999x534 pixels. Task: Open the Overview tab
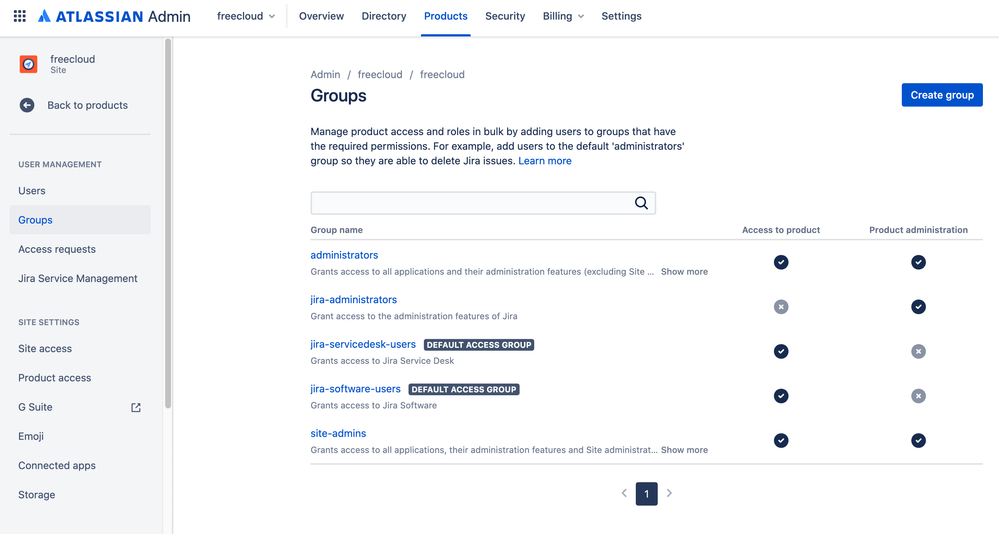(321, 16)
